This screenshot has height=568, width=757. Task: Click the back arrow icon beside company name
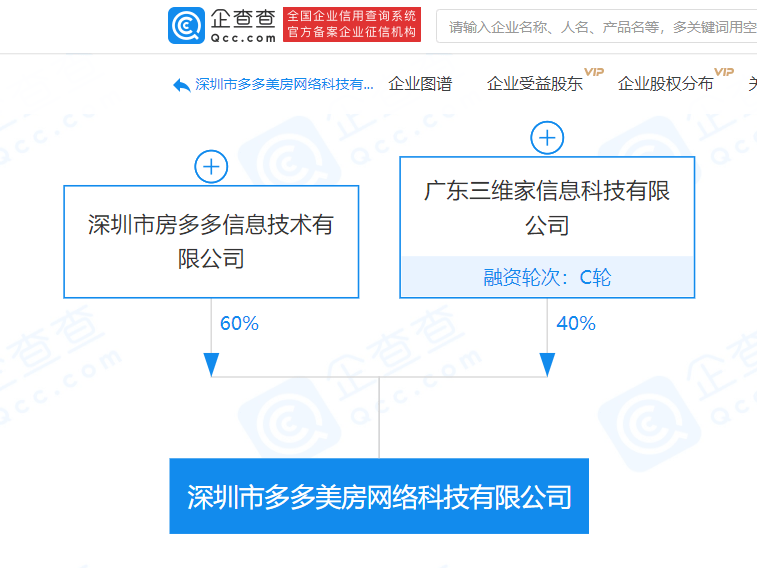[x=182, y=85]
